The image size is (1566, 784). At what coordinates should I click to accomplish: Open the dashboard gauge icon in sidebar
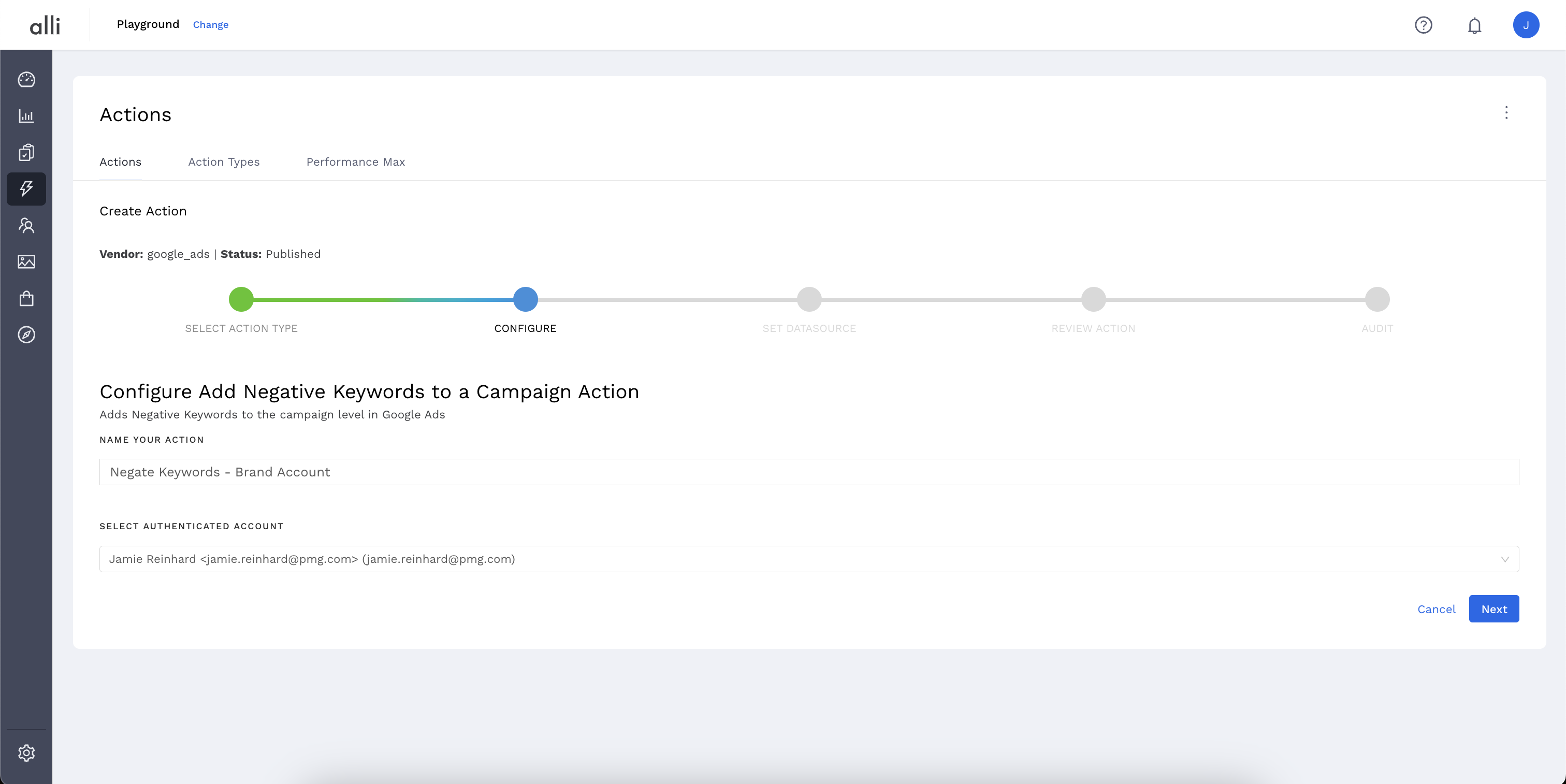point(26,80)
